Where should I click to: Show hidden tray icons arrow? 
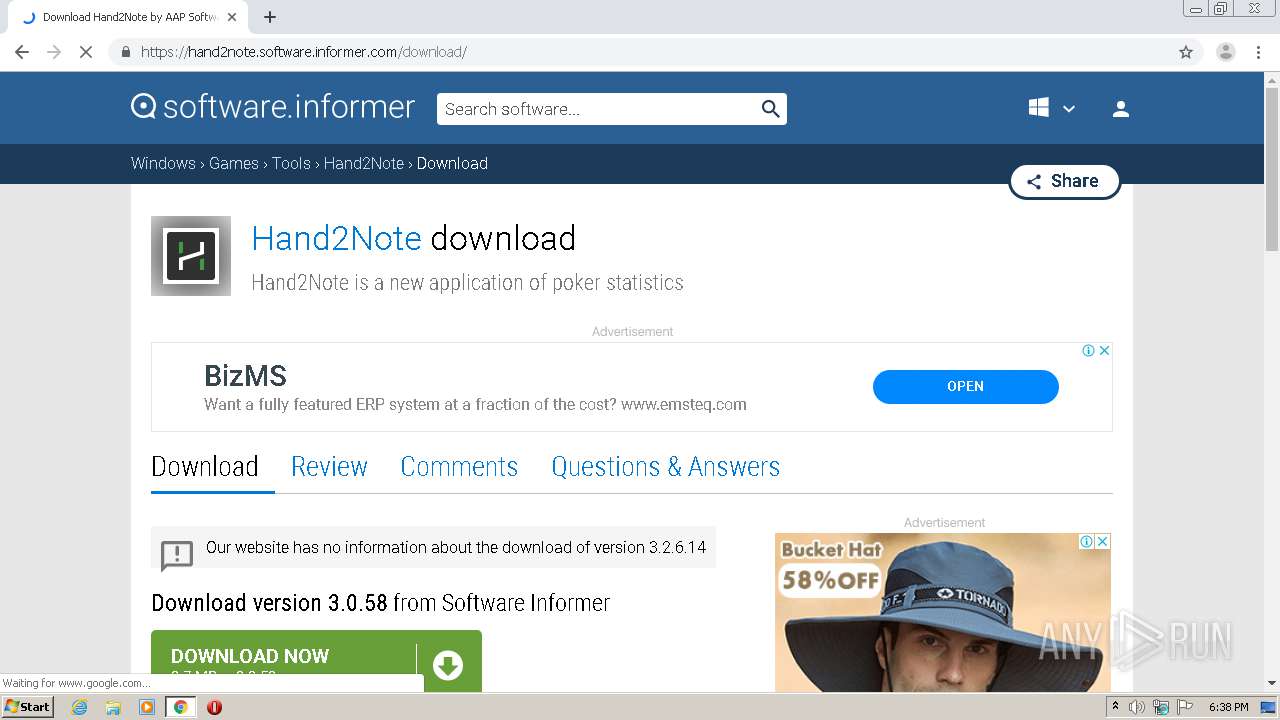pos(1115,706)
